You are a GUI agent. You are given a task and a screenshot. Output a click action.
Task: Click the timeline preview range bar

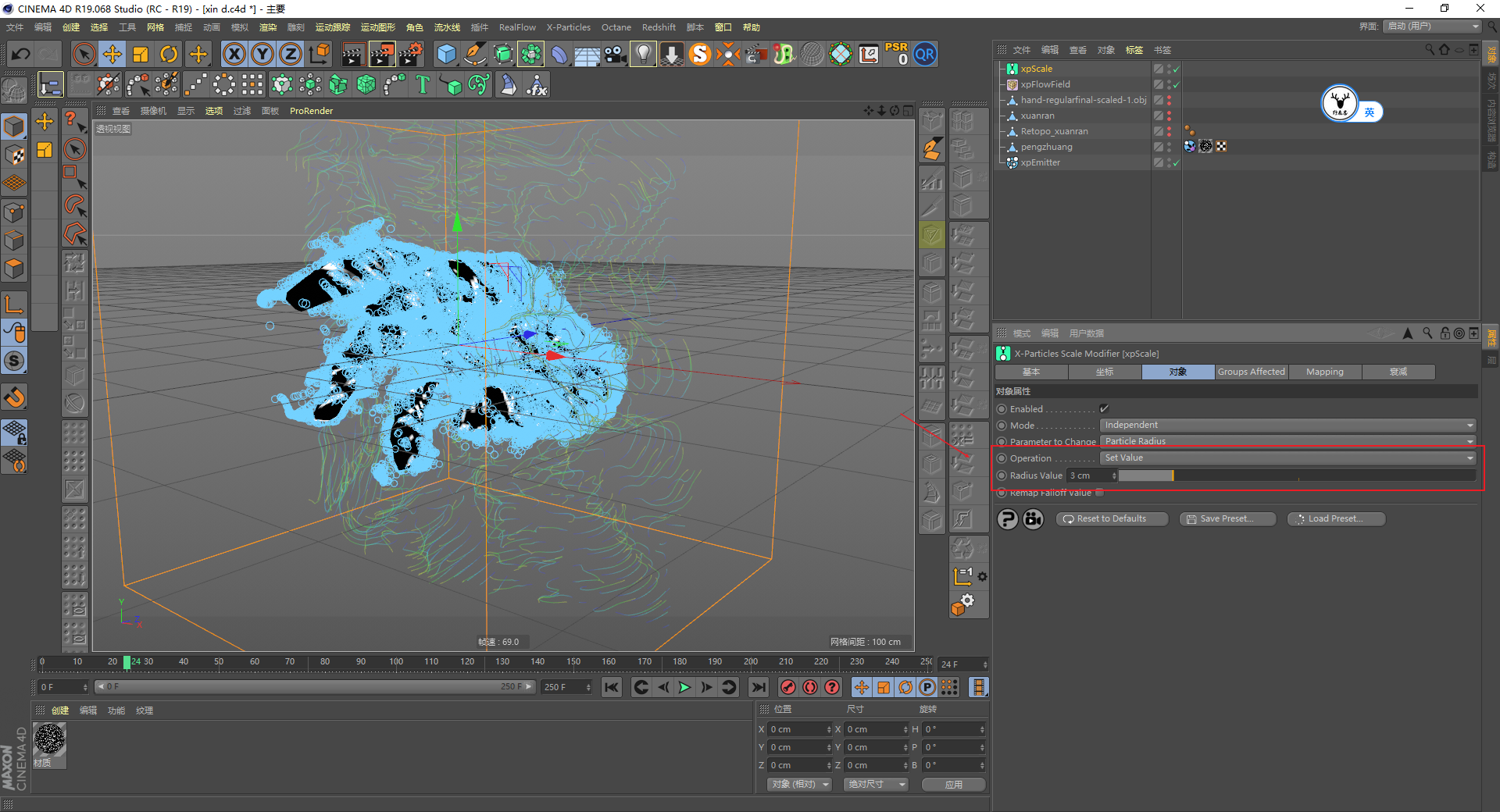pyautogui.click(x=314, y=687)
